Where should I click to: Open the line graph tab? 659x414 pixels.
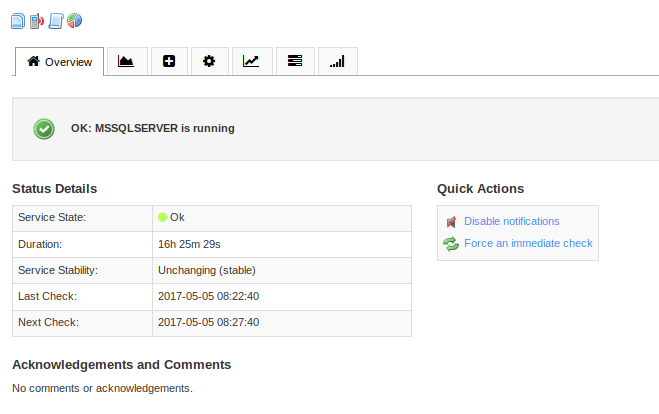[x=251, y=61]
